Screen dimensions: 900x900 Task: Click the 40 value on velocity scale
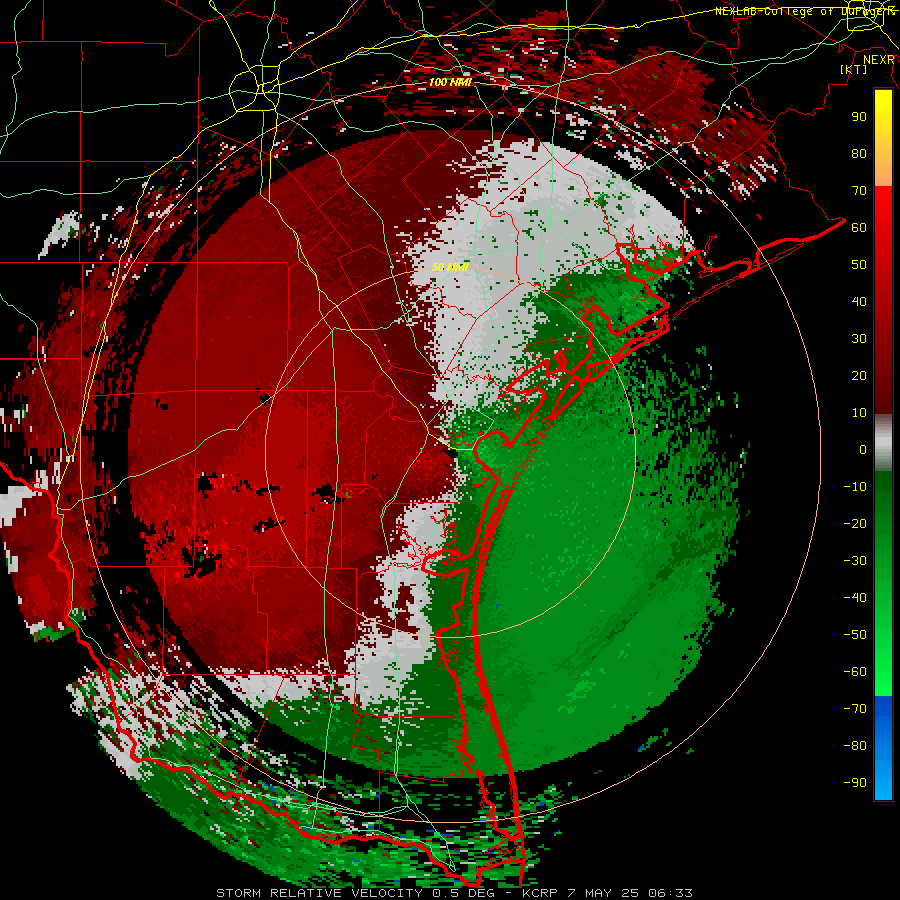[x=859, y=301]
